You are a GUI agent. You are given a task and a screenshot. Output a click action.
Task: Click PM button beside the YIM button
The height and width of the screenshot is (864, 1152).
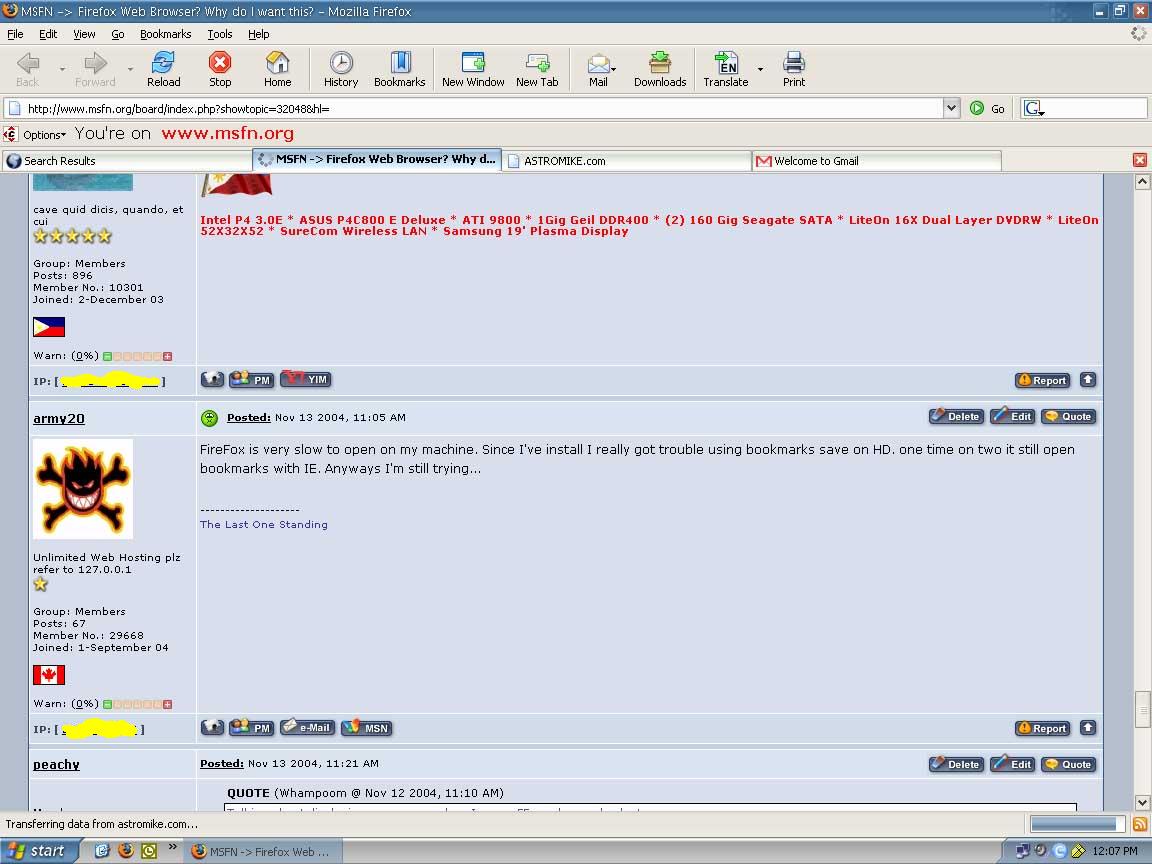(251, 379)
